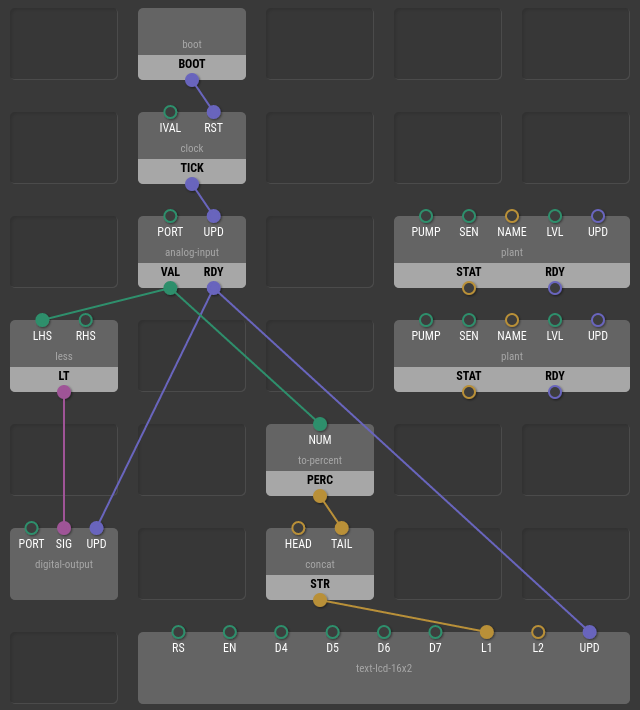Select the LT output pin on less node
The height and width of the screenshot is (710, 640).
(x=64, y=392)
